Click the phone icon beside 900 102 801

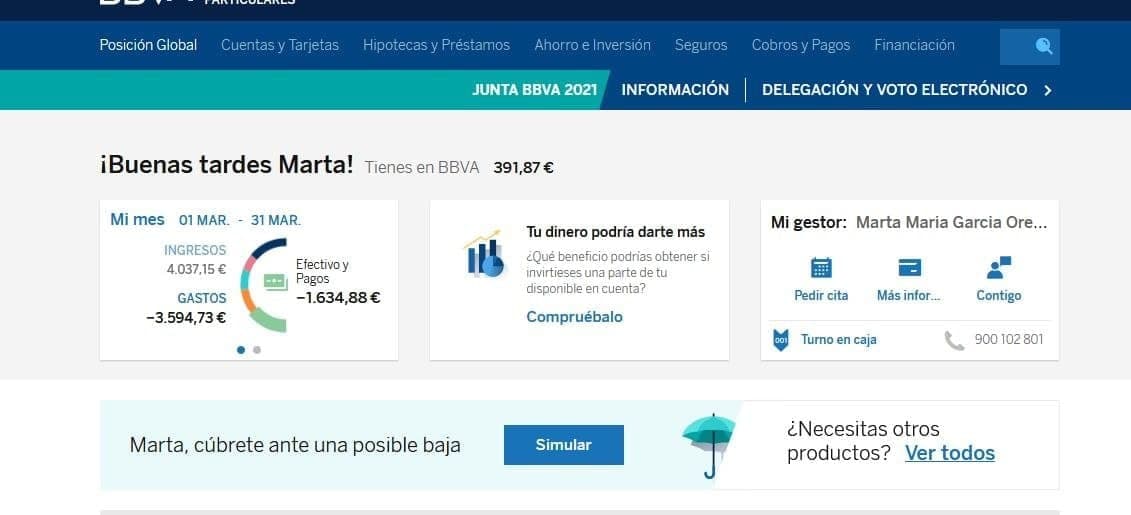pyautogui.click(x=954, y=340)
